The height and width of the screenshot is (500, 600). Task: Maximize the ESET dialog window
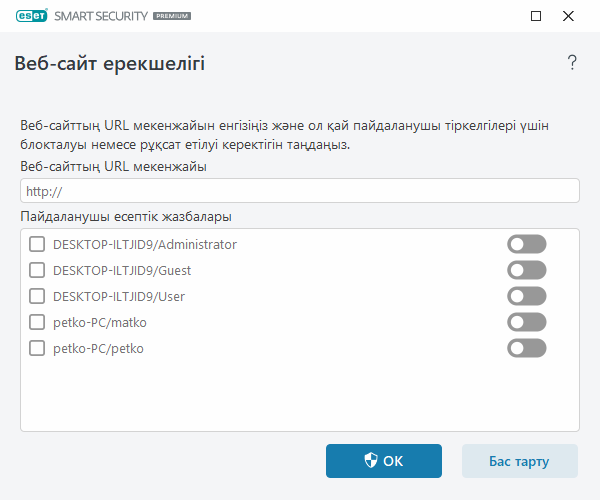[536, 17]
